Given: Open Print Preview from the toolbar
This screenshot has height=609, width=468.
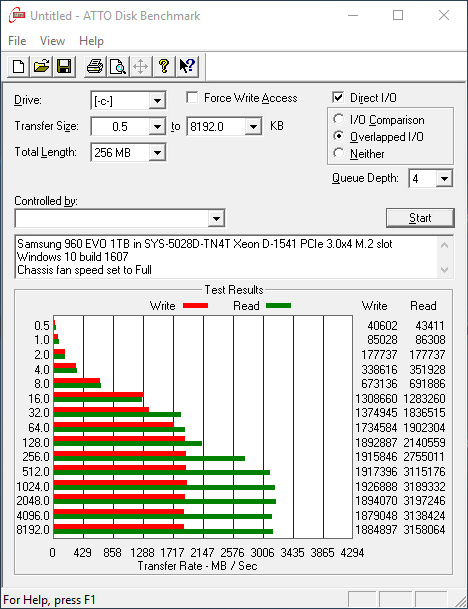Looking at the screenshot, I should pyautogui.click(x=118, y=66).
